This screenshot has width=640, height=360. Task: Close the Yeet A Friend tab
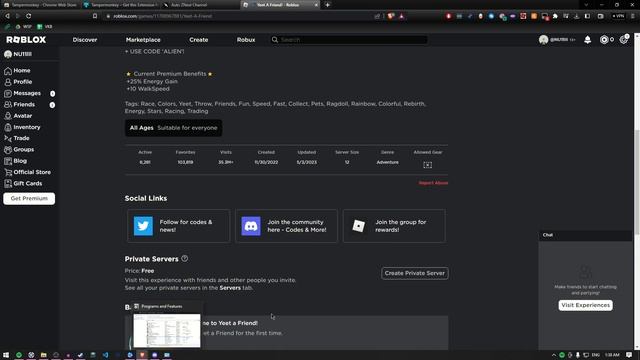pos(316,5)
